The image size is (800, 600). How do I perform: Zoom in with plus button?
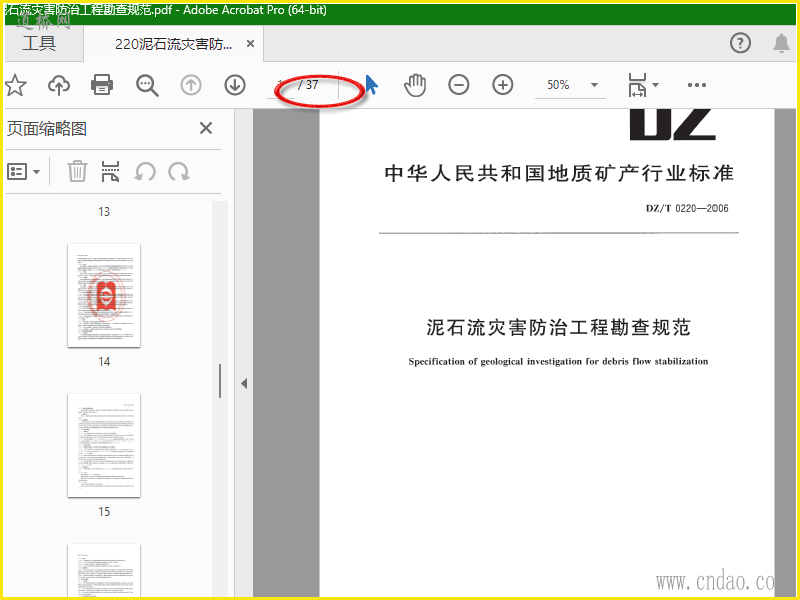(503, 85)
